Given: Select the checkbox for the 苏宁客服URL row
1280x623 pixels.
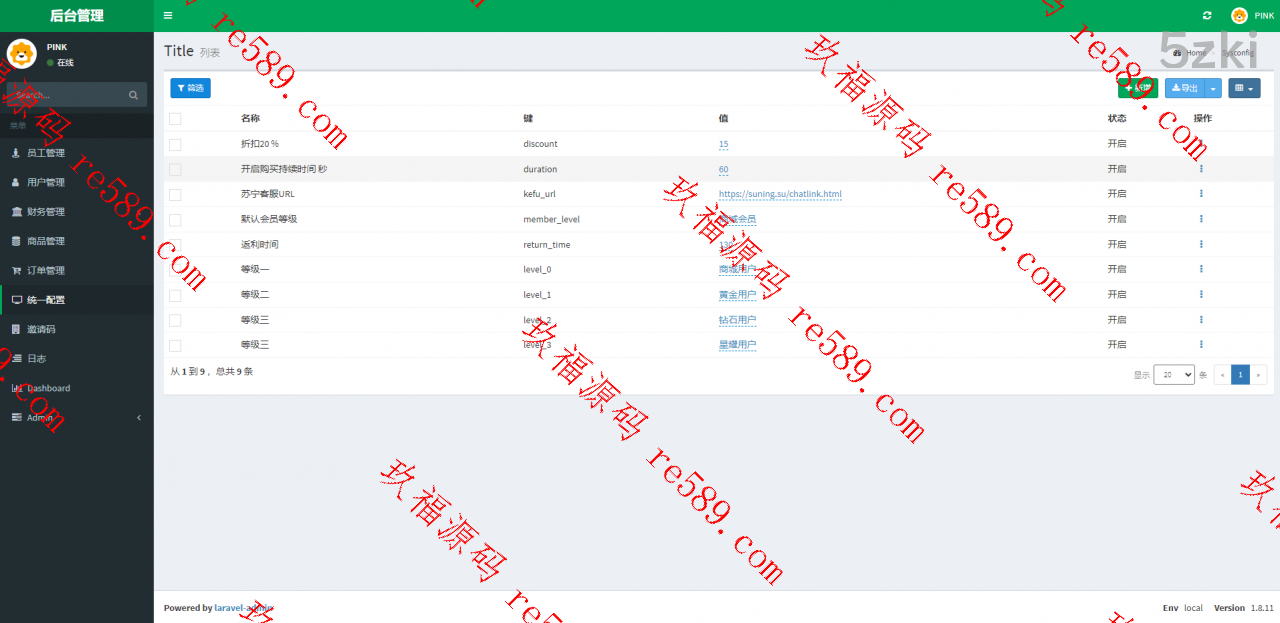Looking at the screenshot, I should coord(175,194).
